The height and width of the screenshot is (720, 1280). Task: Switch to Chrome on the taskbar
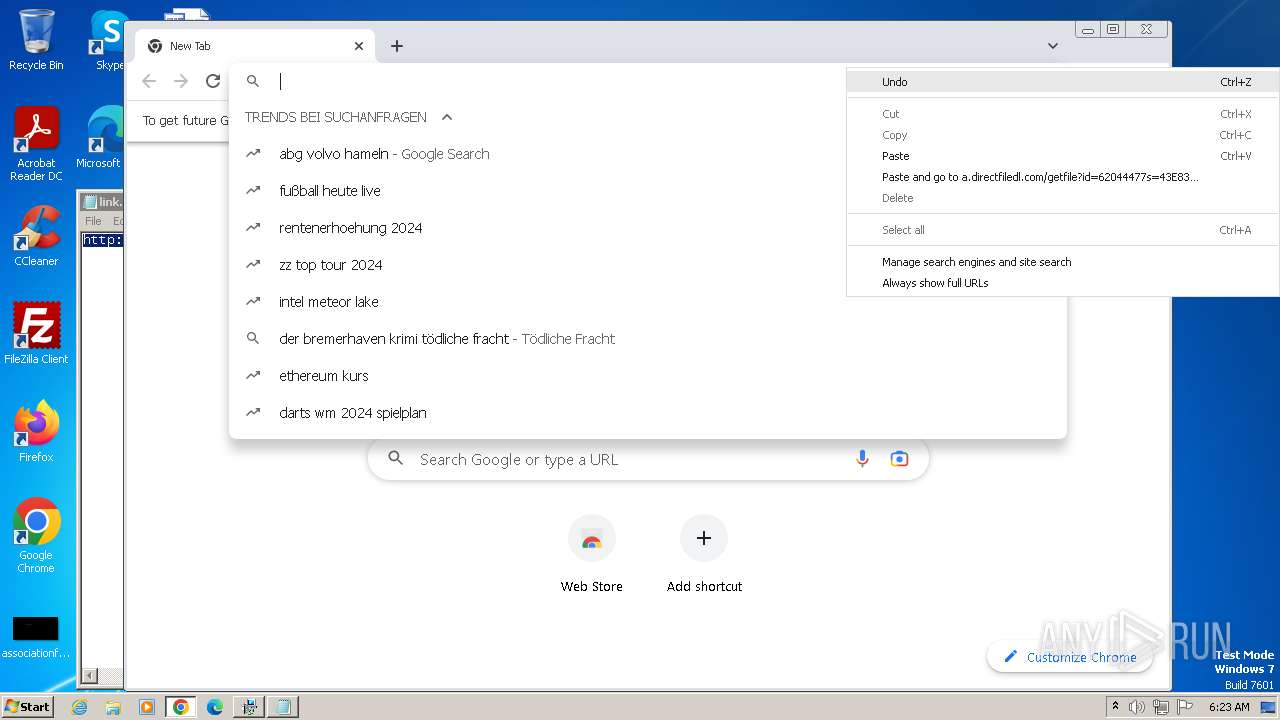pos(180,707)
